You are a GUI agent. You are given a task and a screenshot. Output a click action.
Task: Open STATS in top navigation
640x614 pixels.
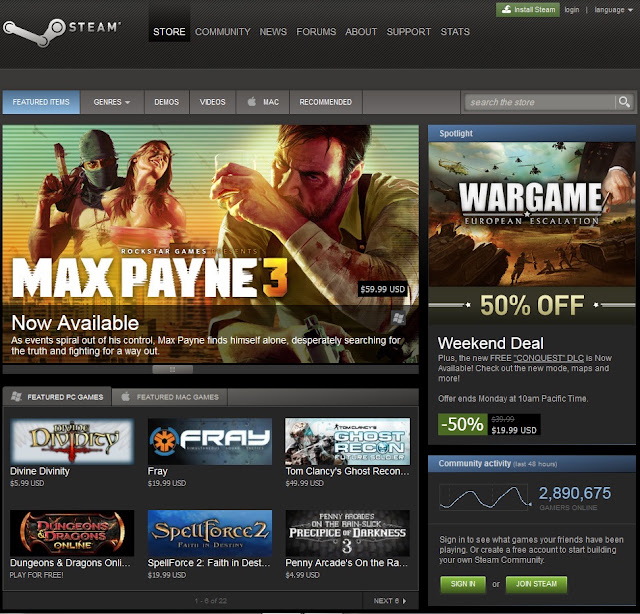point(455,32)
